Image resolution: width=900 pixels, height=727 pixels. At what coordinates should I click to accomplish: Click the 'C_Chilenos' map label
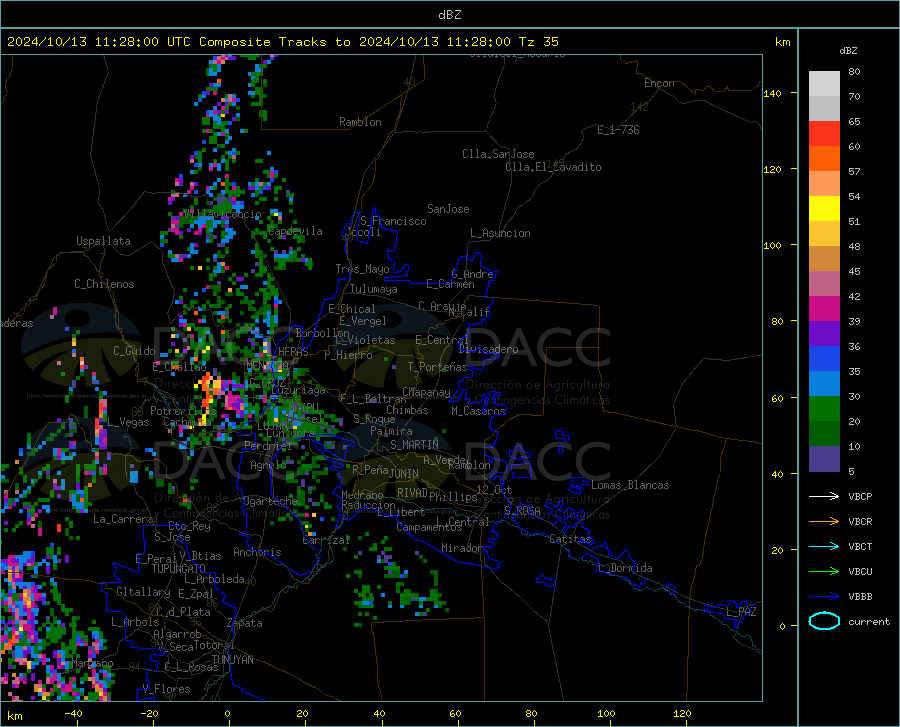point(104,284)
